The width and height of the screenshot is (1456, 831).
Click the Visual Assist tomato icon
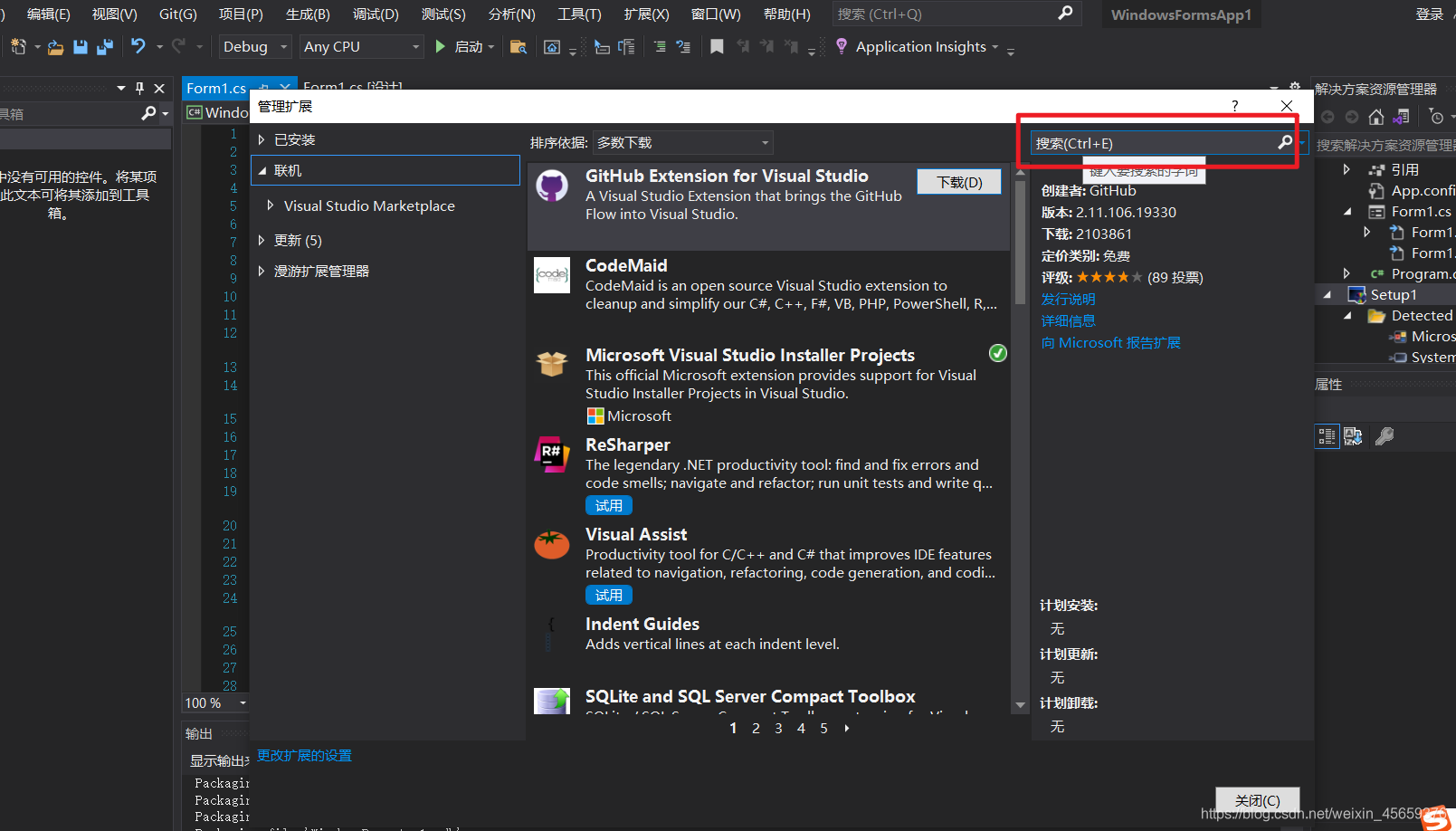pos(552,544)
